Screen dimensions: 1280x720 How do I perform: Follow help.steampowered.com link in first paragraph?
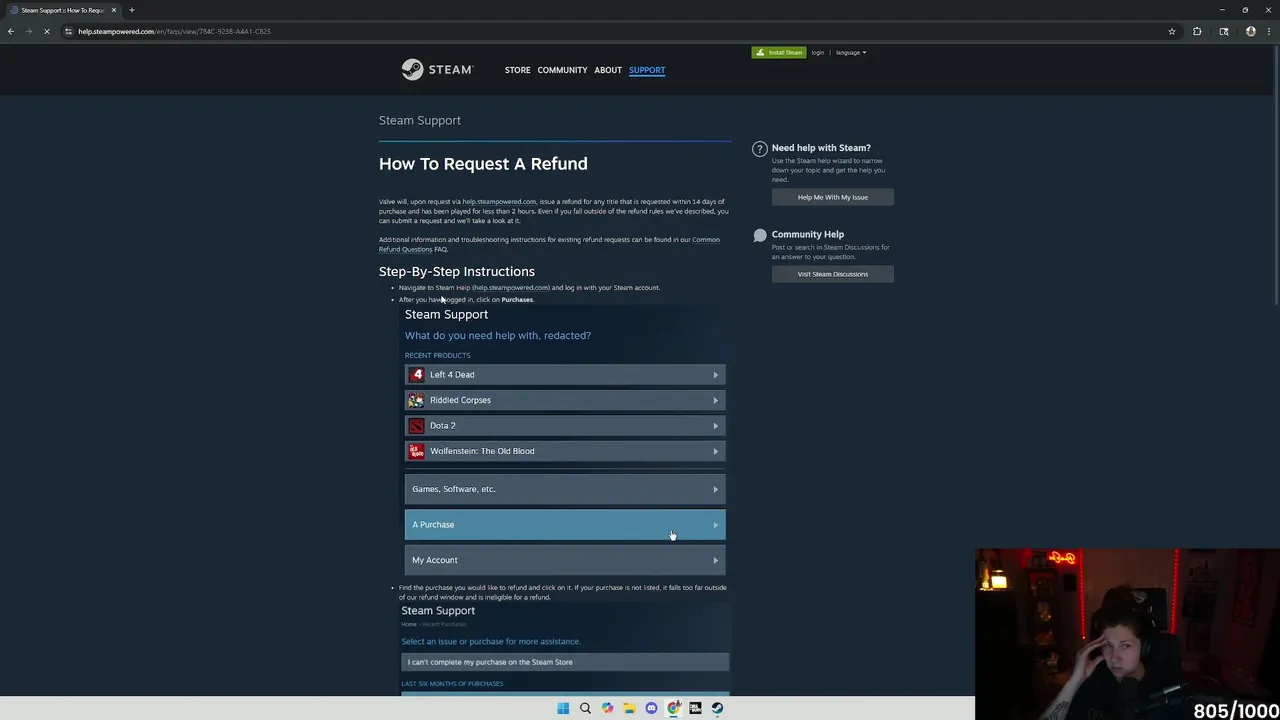coord(499,202)
